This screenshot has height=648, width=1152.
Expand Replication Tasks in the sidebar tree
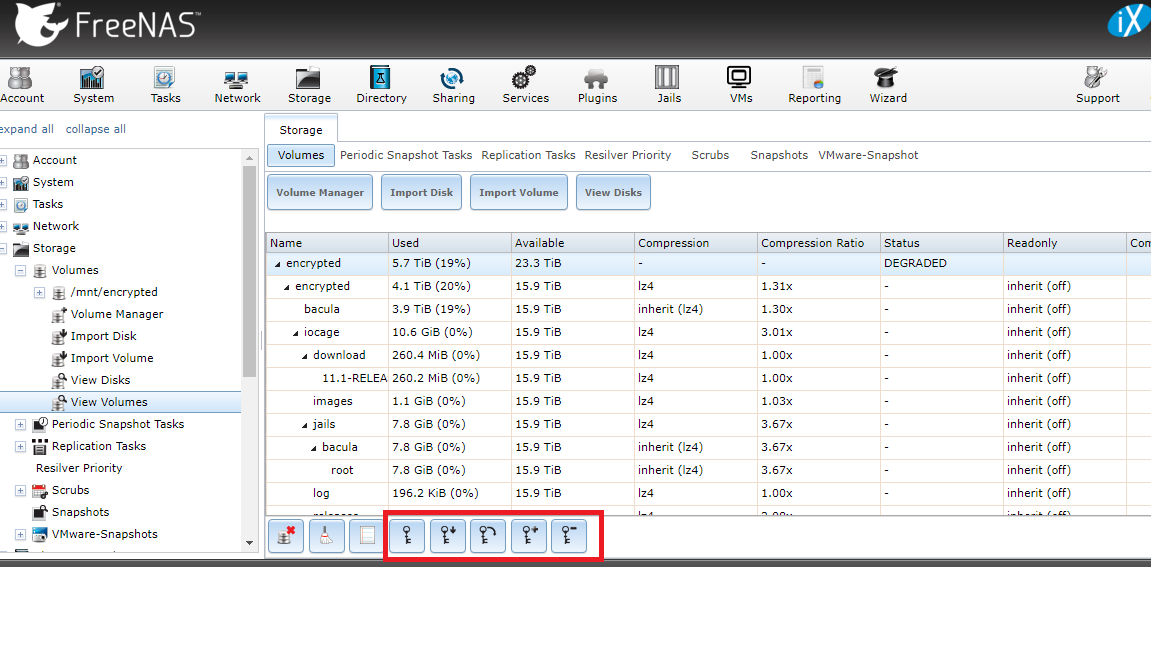point(21,447)
